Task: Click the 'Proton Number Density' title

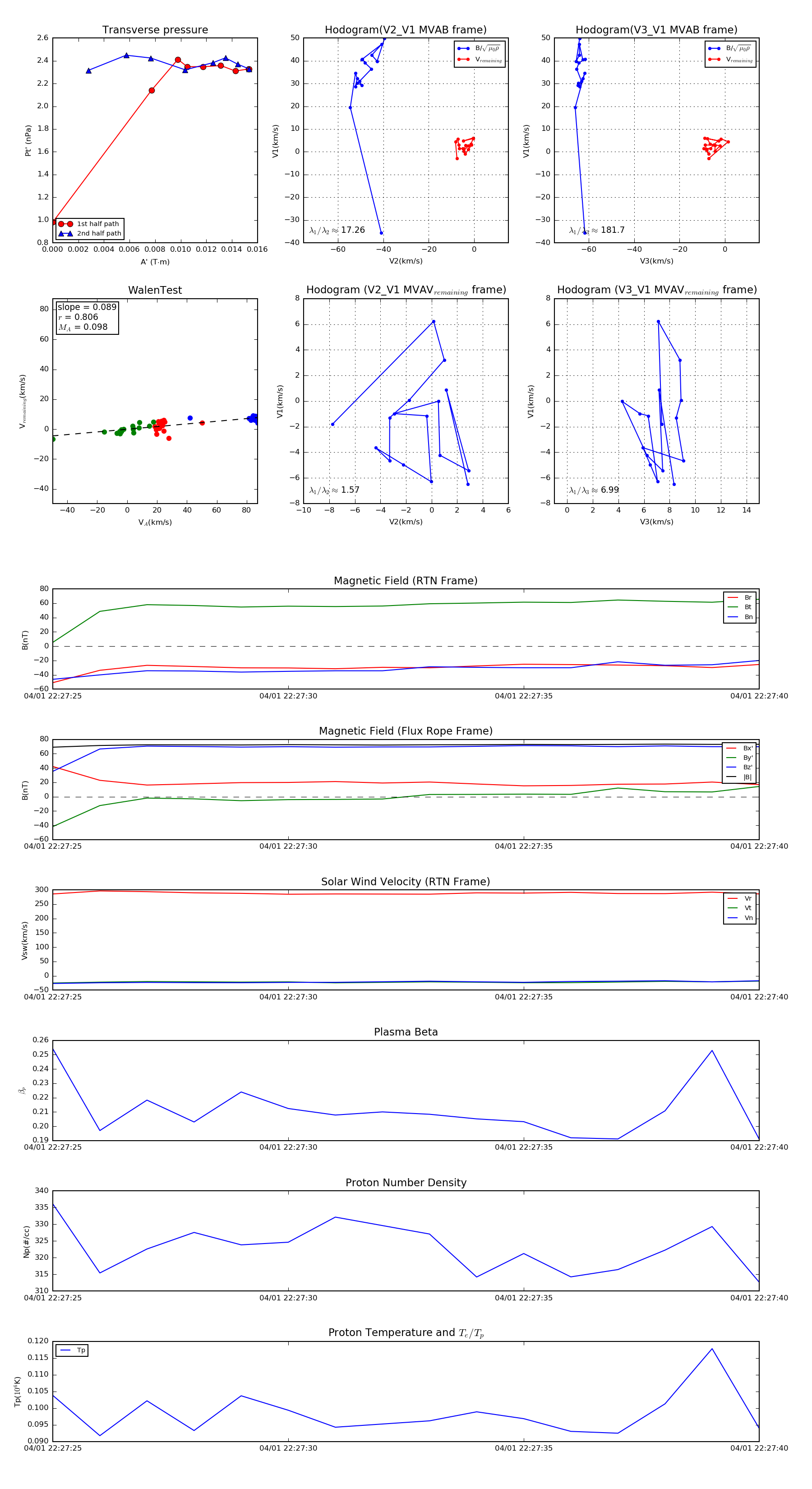Action: click(406, 1183)
